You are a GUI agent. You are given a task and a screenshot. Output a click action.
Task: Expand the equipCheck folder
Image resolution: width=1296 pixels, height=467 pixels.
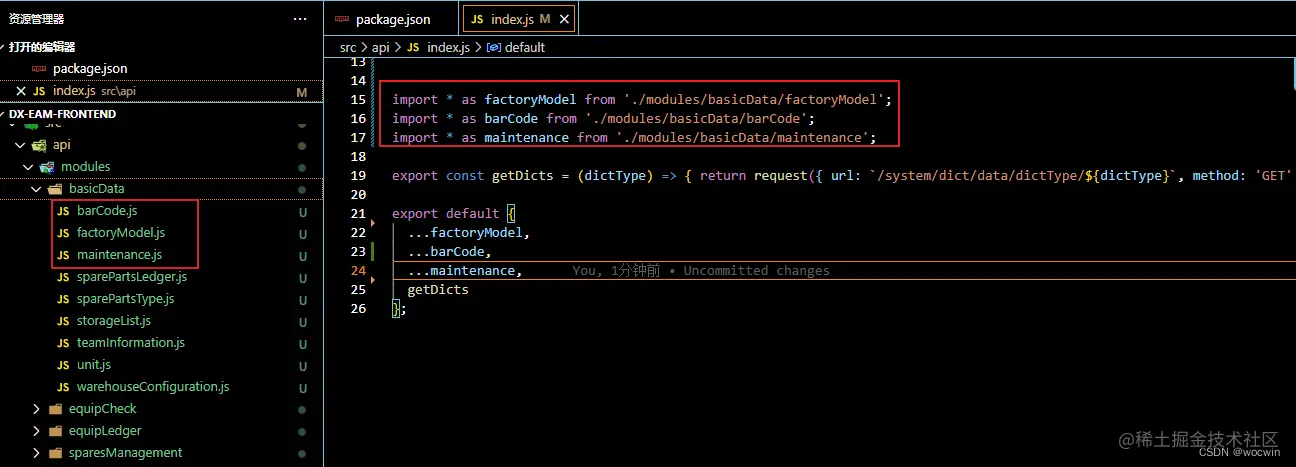(x=37, y=409)
